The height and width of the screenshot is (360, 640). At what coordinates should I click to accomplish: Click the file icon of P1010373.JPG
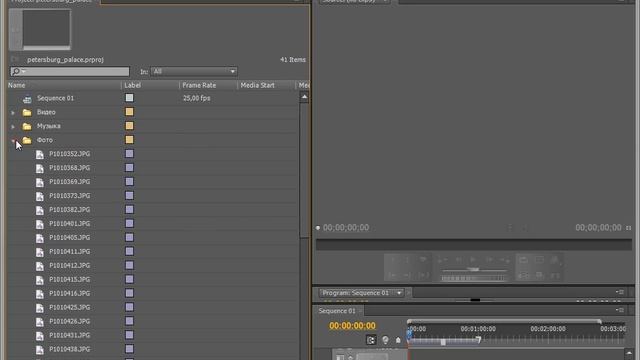click(x=40, y=196)
